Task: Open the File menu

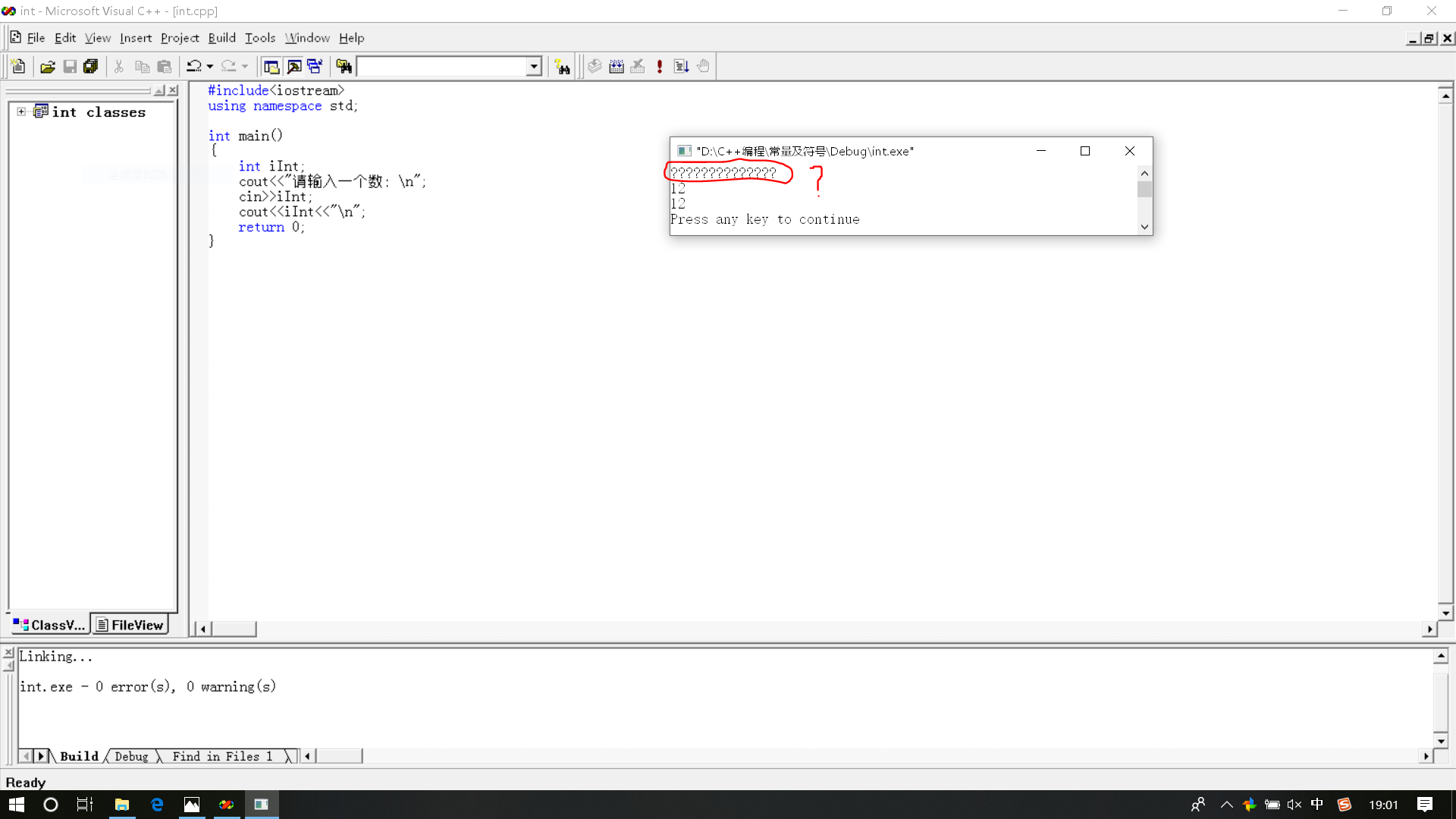Action: pos(36,38)
